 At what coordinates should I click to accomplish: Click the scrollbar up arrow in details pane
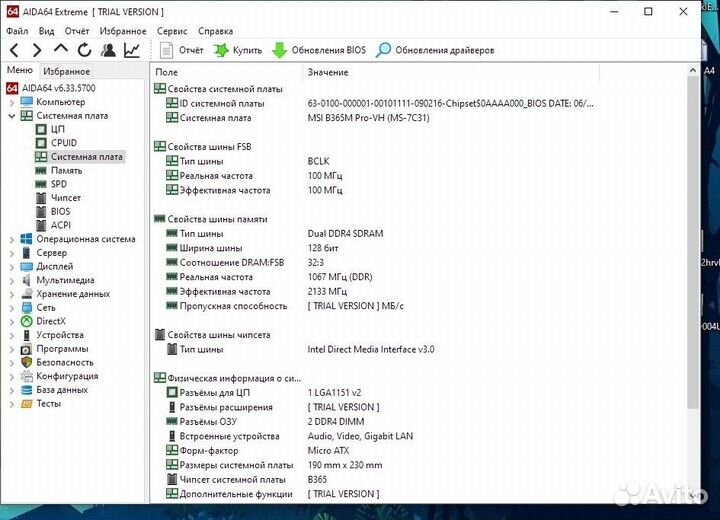click(693, 70)
